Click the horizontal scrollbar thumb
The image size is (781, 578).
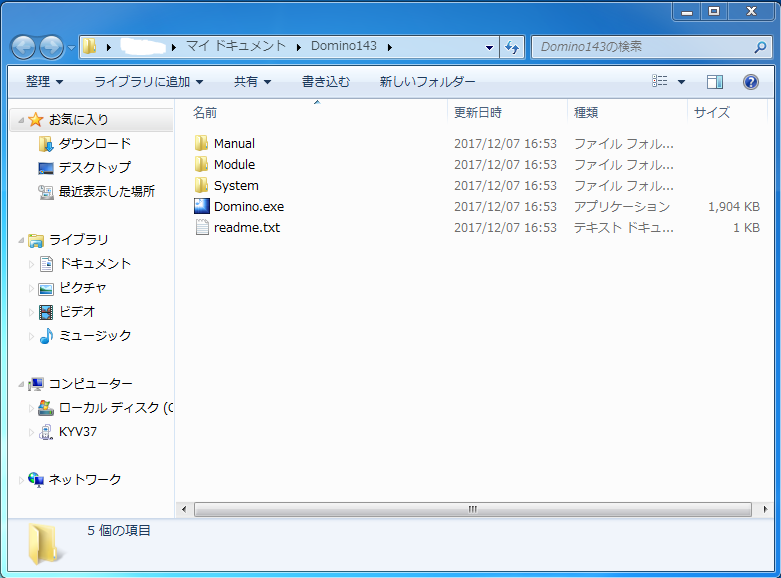tap(473, 509)
